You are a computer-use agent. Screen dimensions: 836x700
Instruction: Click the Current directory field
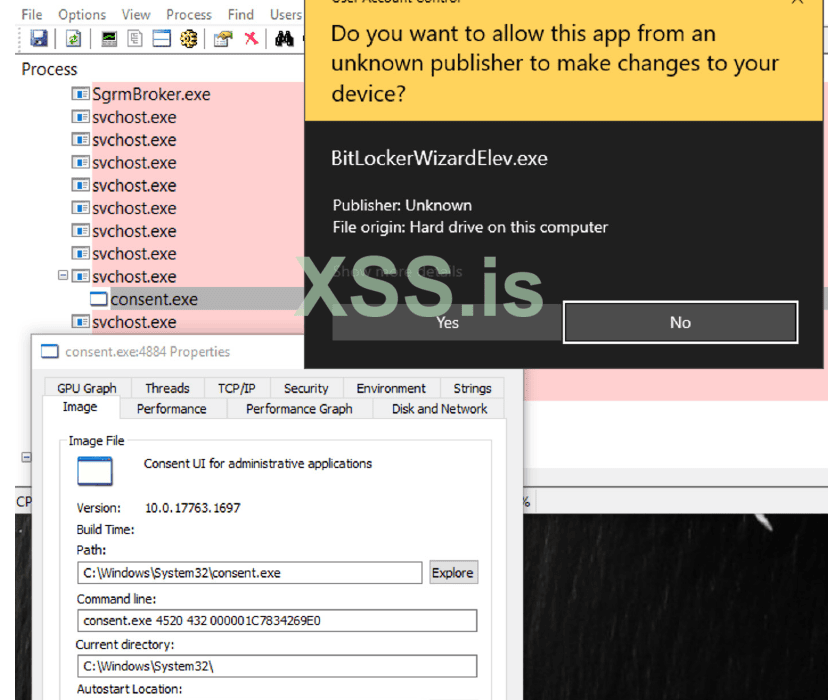(277, 666)
